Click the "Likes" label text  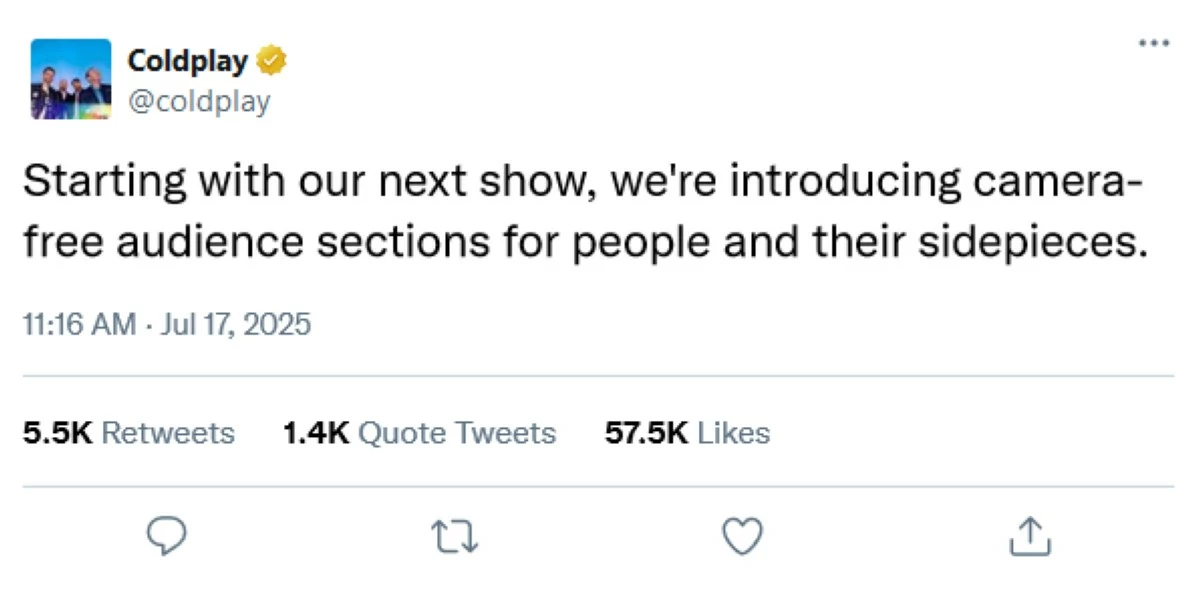coord(733,433)
